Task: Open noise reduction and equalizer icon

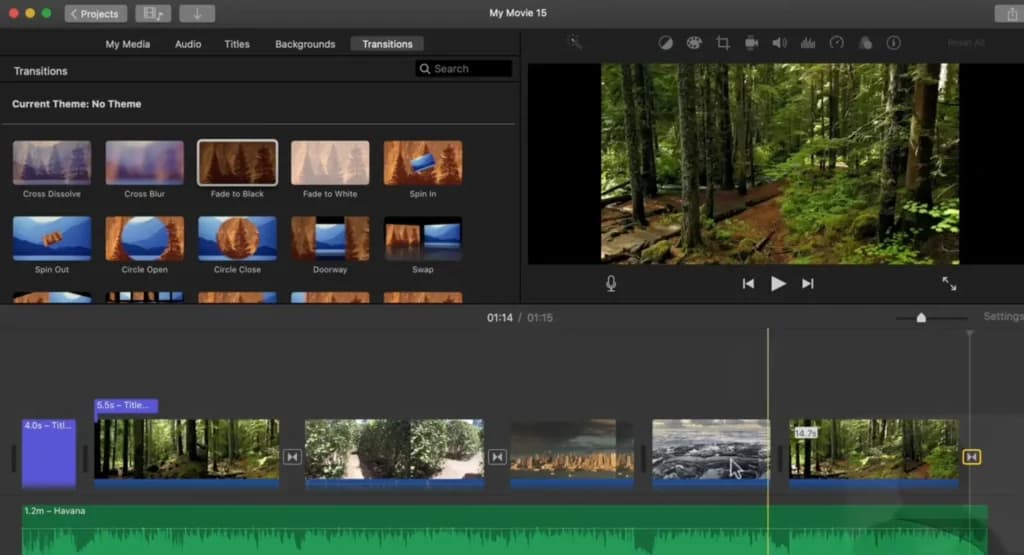Action: pos(808,43)
